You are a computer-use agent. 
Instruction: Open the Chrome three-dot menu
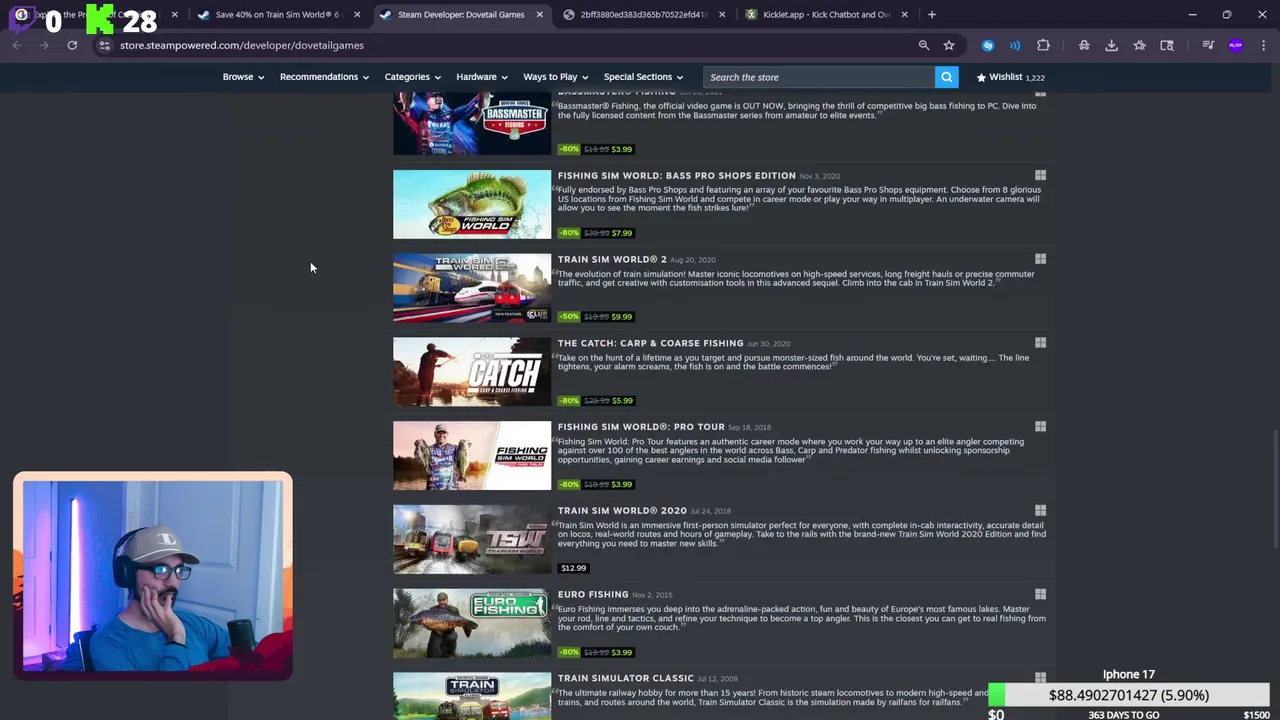[x=1264, y=45]
